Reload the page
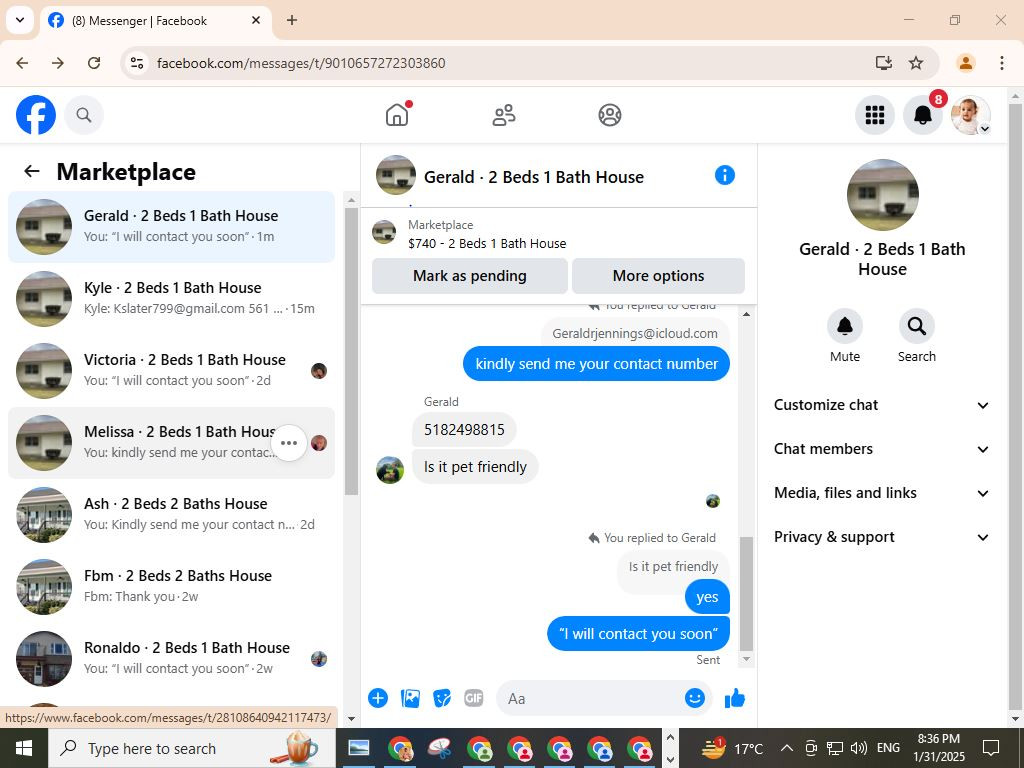This screenshot has width=1024, height=768. [x=94, y=63]
